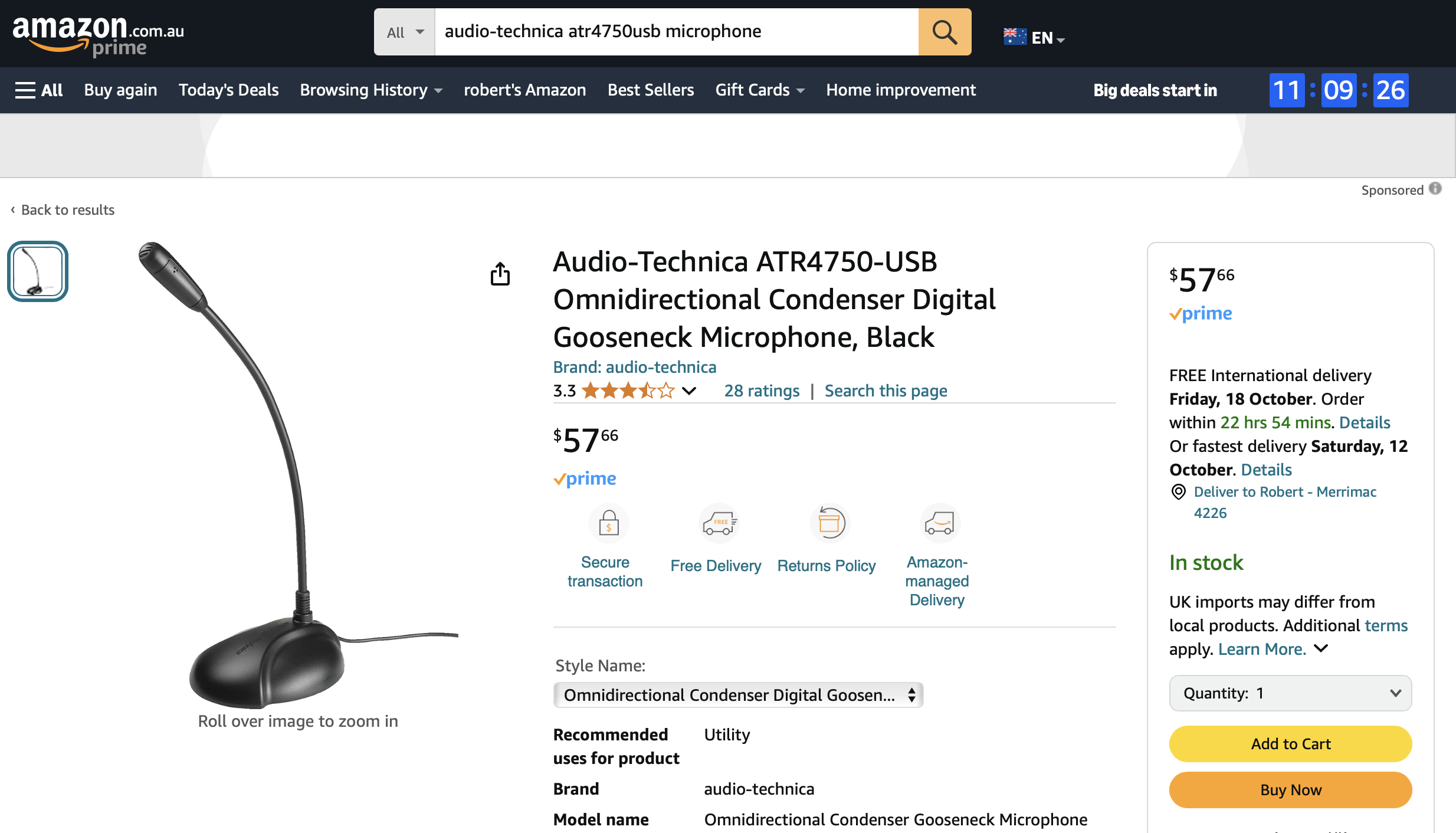Click the orange search magnifier button
The height and width of the screenshot is (833, 1456).
tap(945, 32)
